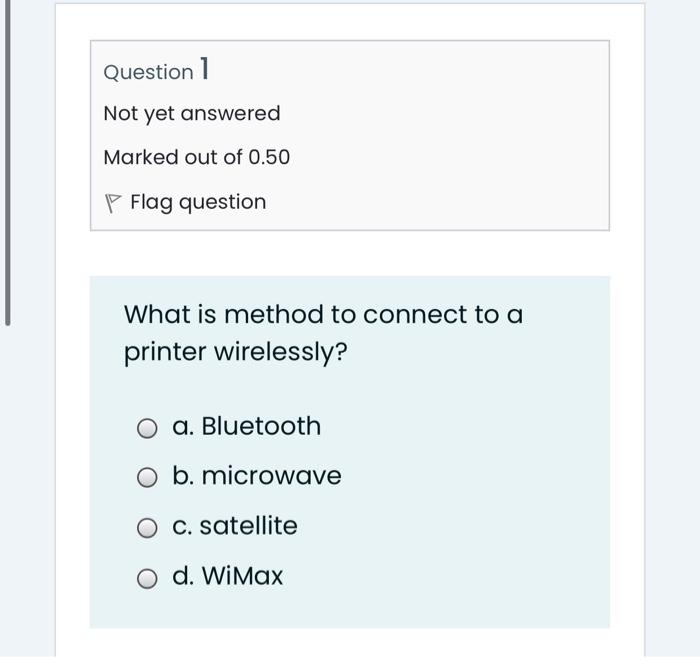Click the large number 1 in heading

(x=204, y=68)
